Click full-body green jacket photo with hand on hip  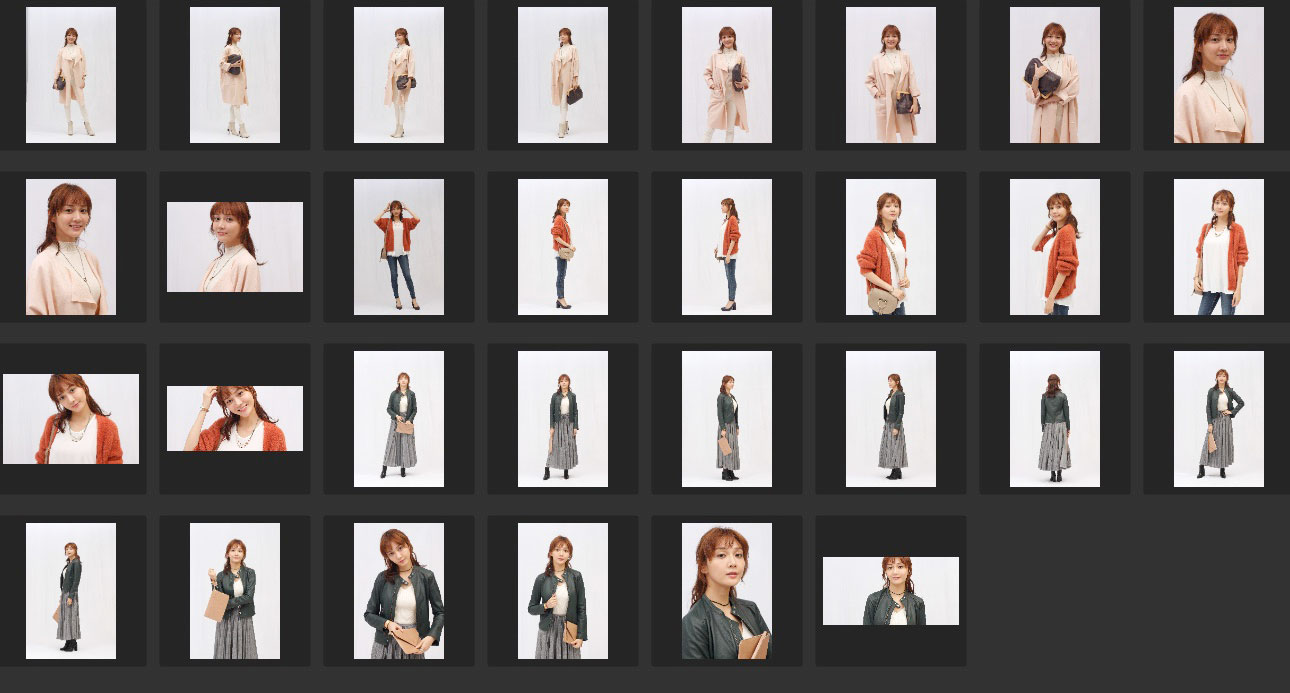click(x=1218, y=419)
